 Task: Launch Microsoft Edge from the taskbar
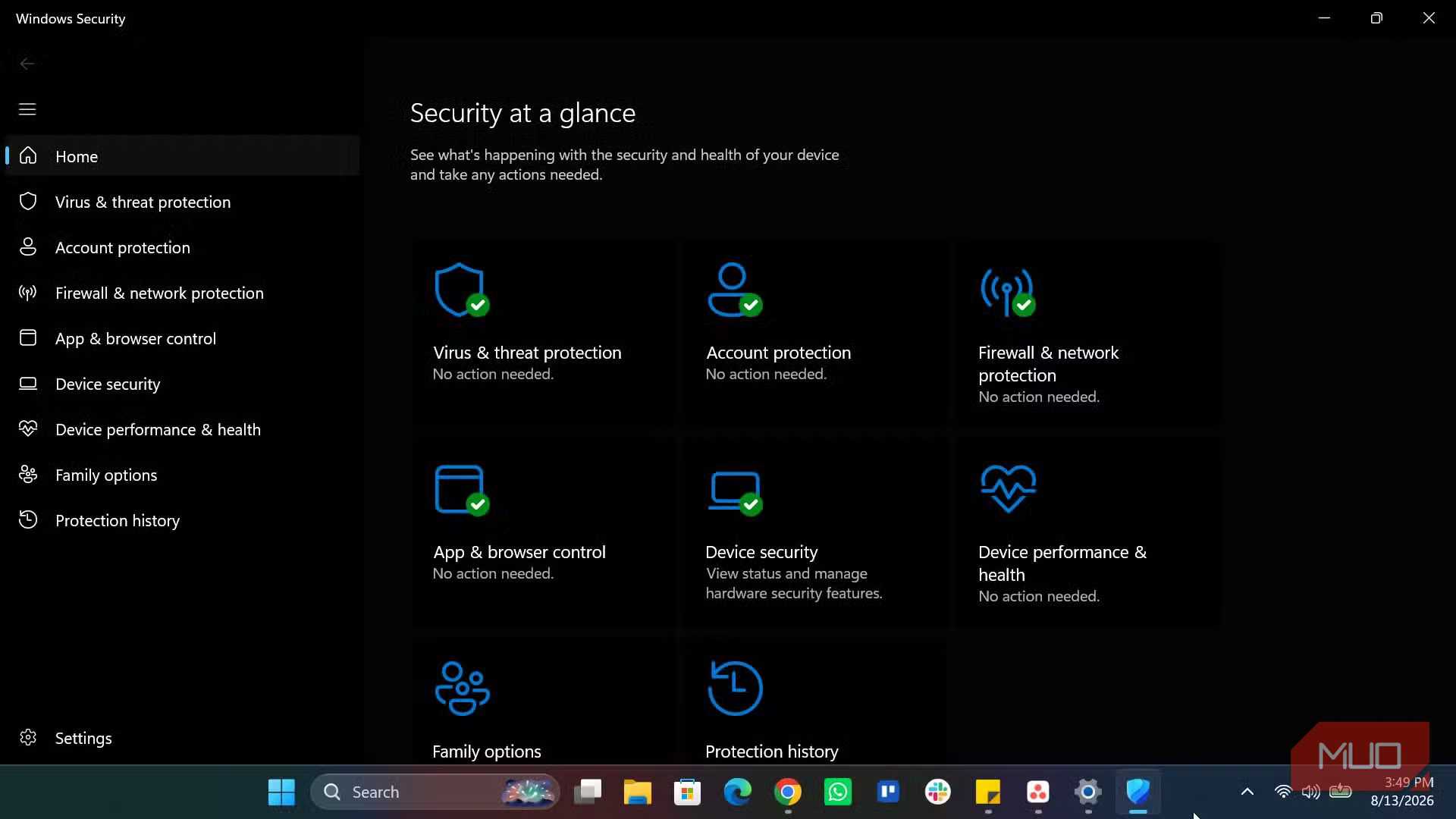pyautogui.click(x=737, y=792)
